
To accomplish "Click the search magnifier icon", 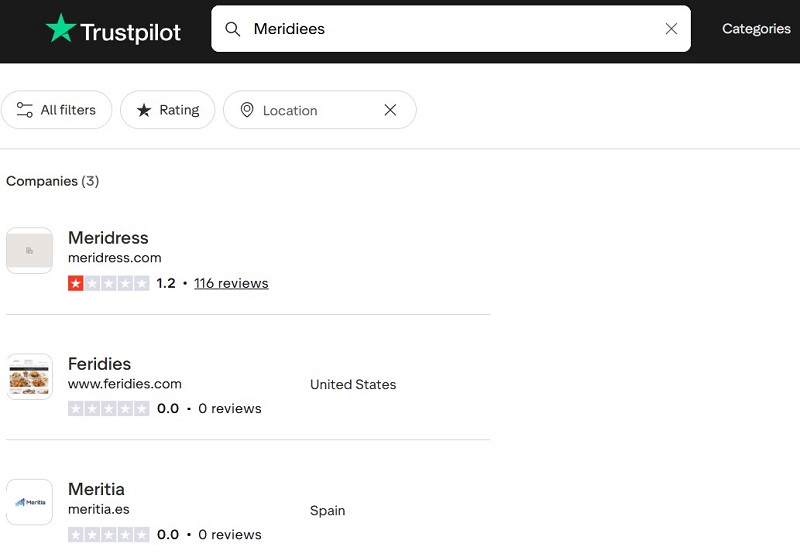I will click(233, 29).
